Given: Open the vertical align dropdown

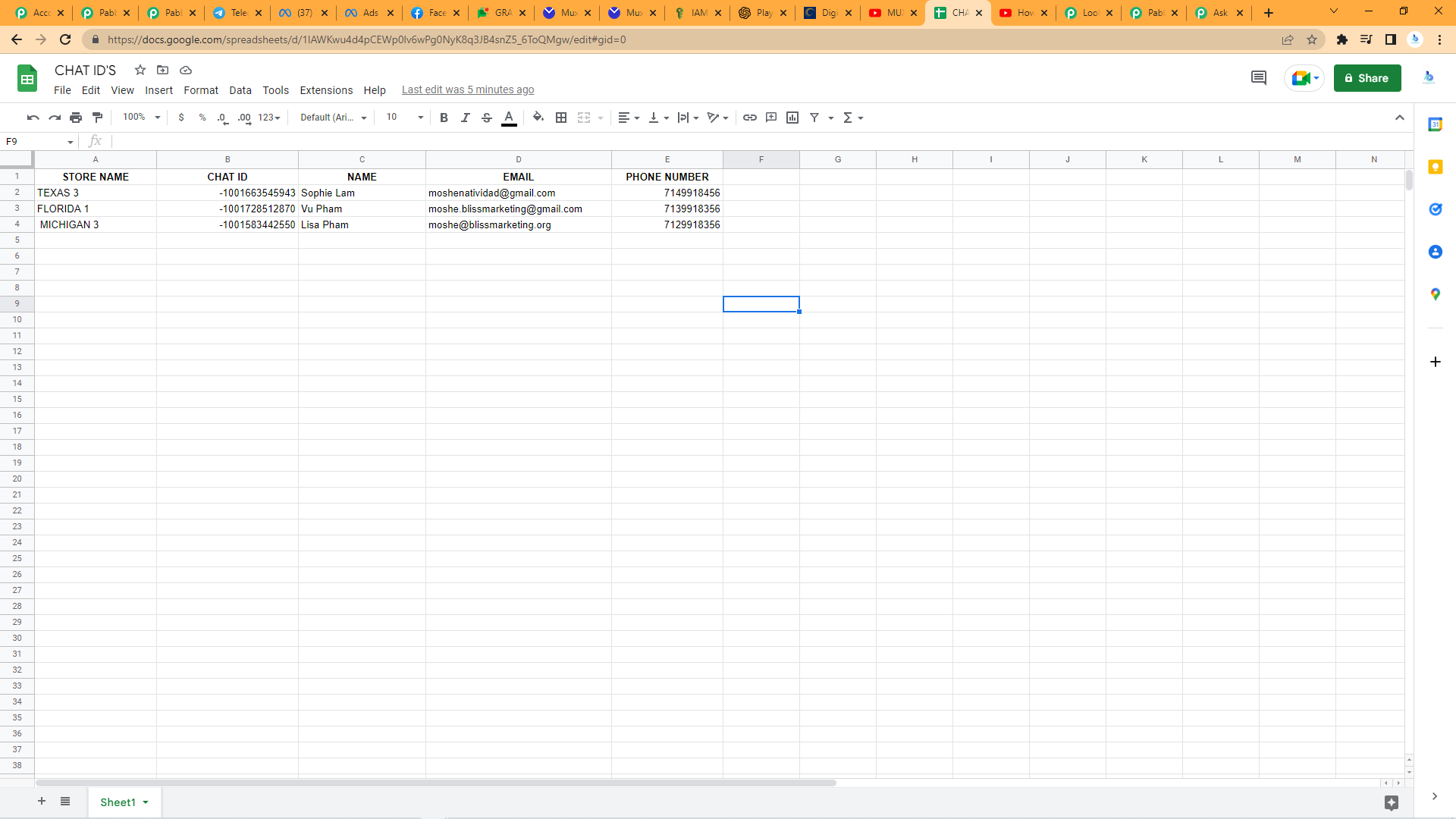Looking at the screenshot, I should (x=658, y=118).
